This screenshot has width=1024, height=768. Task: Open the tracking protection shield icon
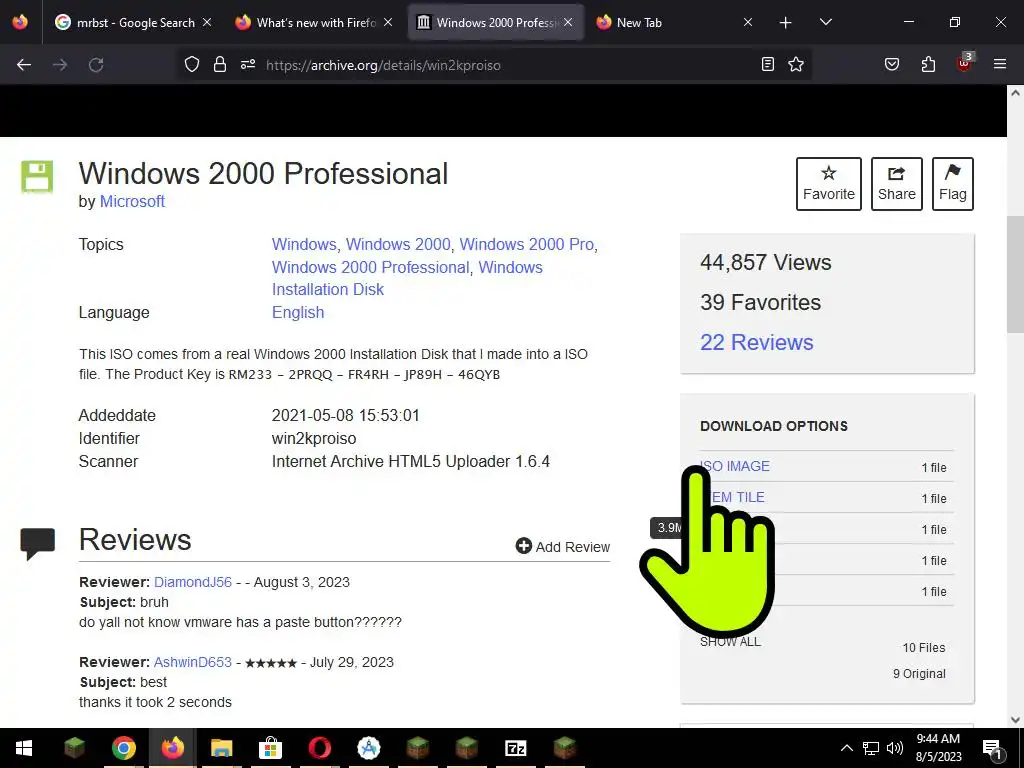[191, 65]
